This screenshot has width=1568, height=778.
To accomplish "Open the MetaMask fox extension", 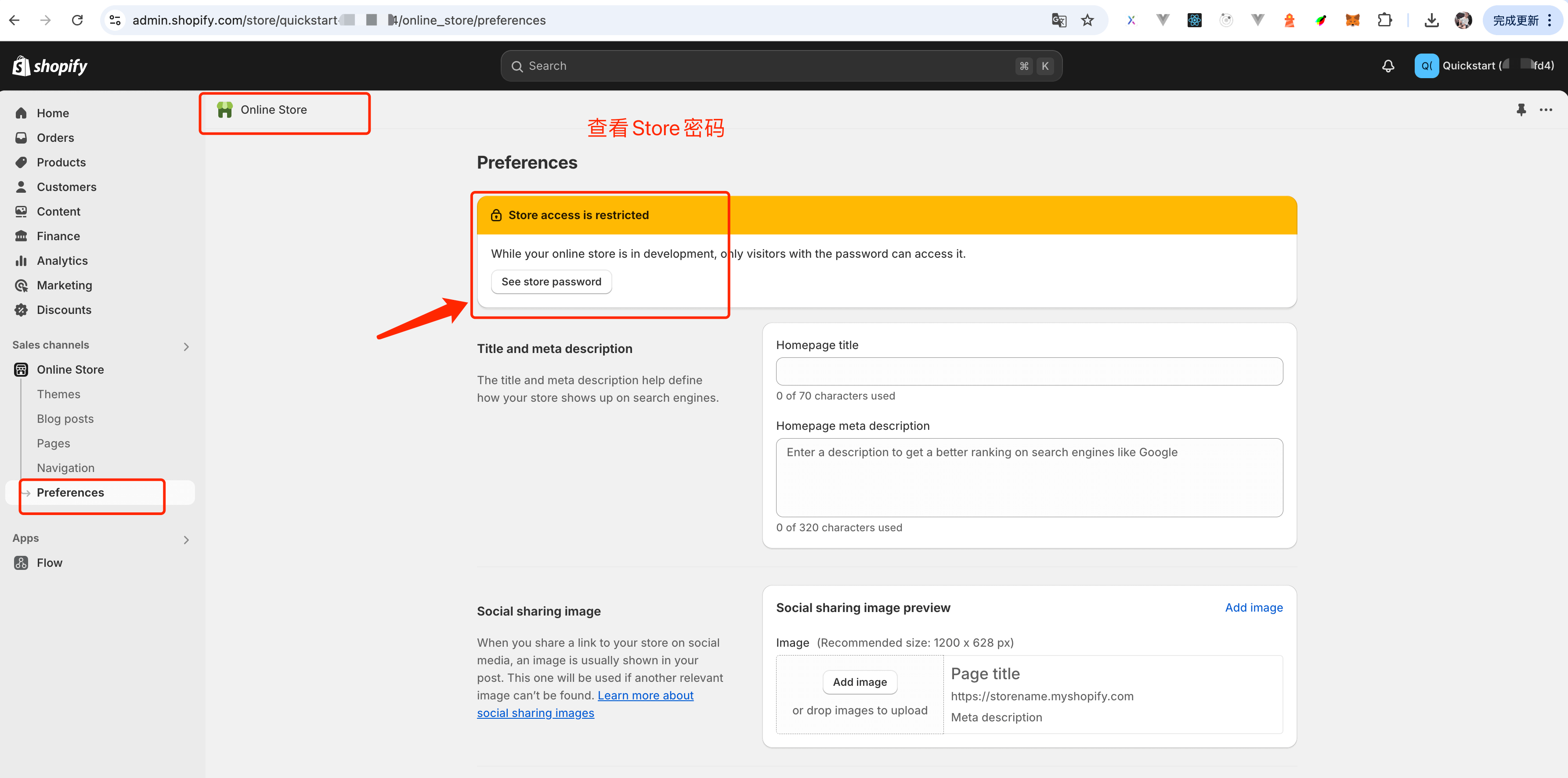I will point(1352,20).
